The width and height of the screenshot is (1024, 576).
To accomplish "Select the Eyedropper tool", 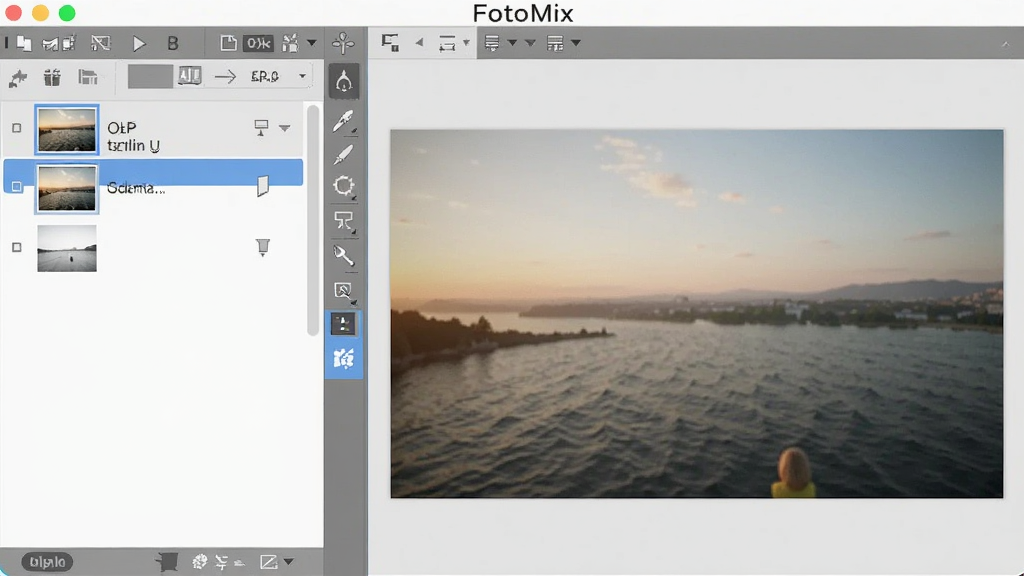I will 344,121.
